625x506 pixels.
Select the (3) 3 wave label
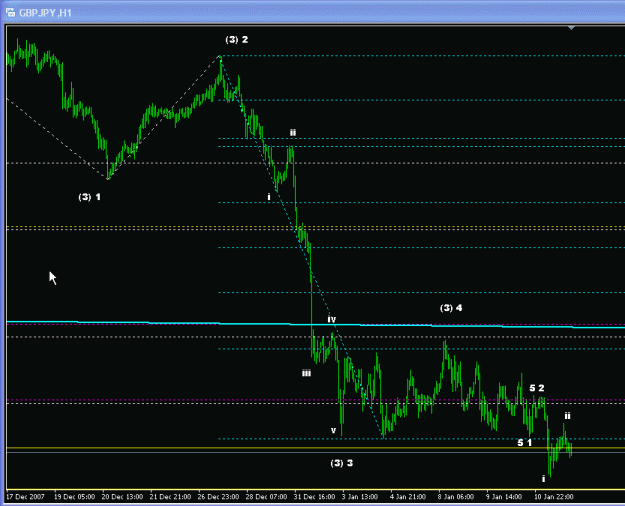[x=342, y=463]
